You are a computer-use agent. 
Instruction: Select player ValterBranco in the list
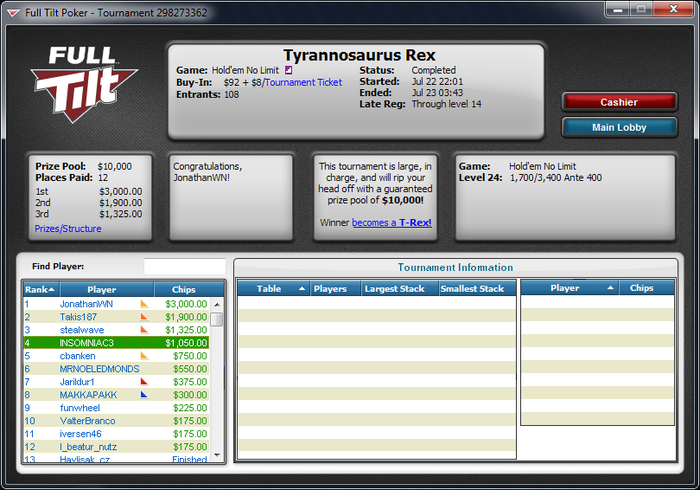[x=116, y=420]
